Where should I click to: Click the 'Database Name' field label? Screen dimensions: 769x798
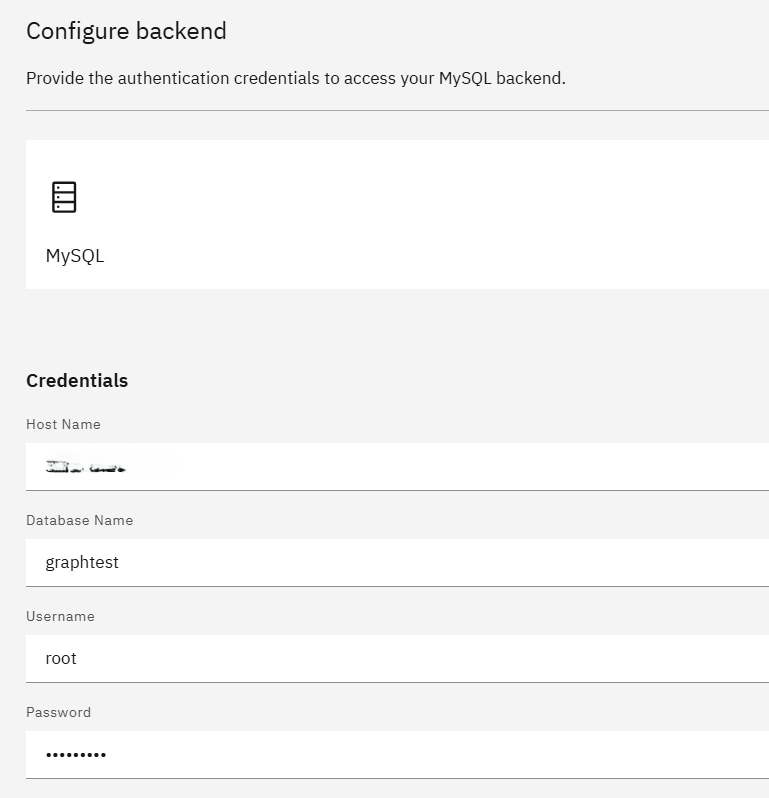(79, 520)
